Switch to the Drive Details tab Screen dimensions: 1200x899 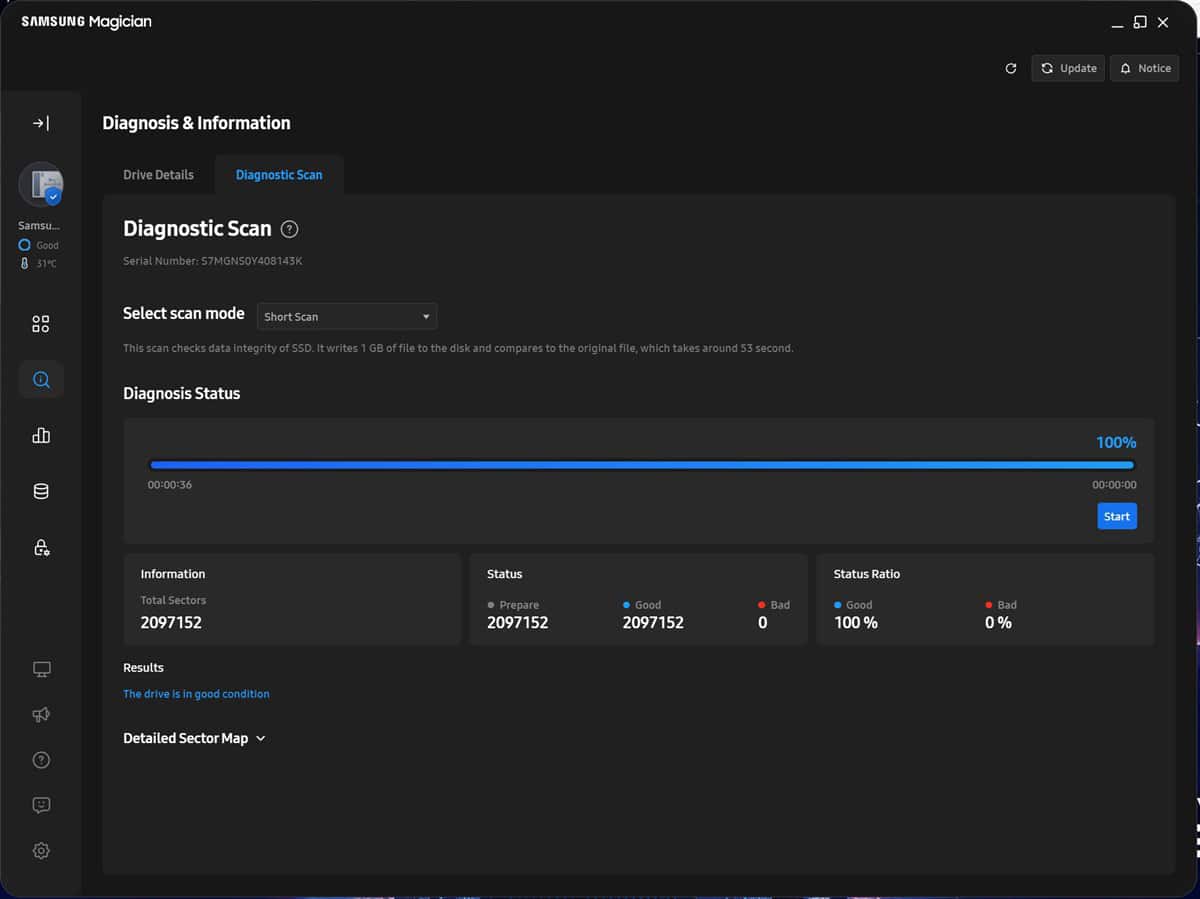(x=158, y=175)
